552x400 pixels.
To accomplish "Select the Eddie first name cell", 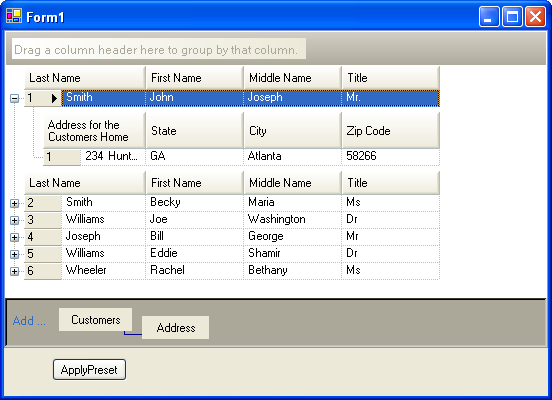I will pos(195,253).
